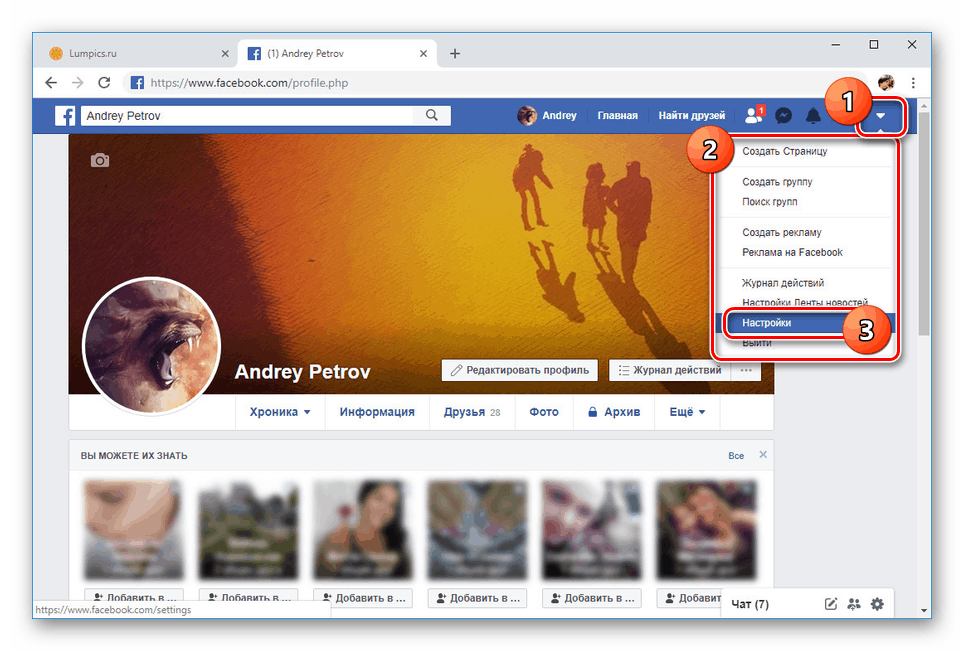Select Журнал действий in dropdown menu
This screenshot has height=651, width=964.
(x=782, y=283)
